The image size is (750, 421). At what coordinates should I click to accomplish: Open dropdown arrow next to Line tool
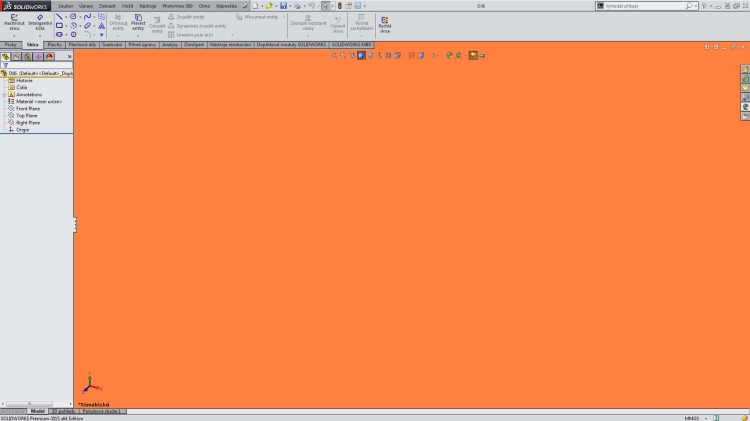[66, 17]
